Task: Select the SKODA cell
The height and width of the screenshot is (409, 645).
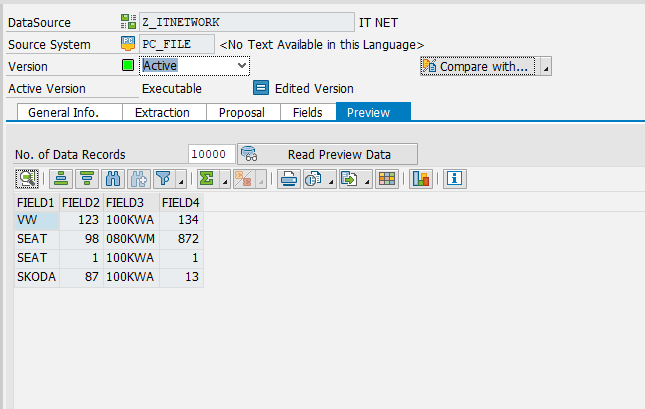Action: [37, 277]
